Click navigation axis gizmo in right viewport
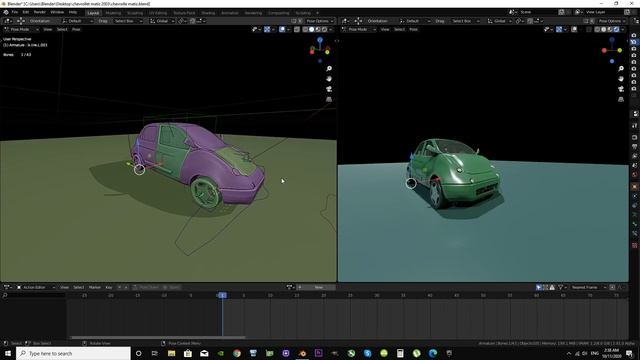 click(612, 50)
